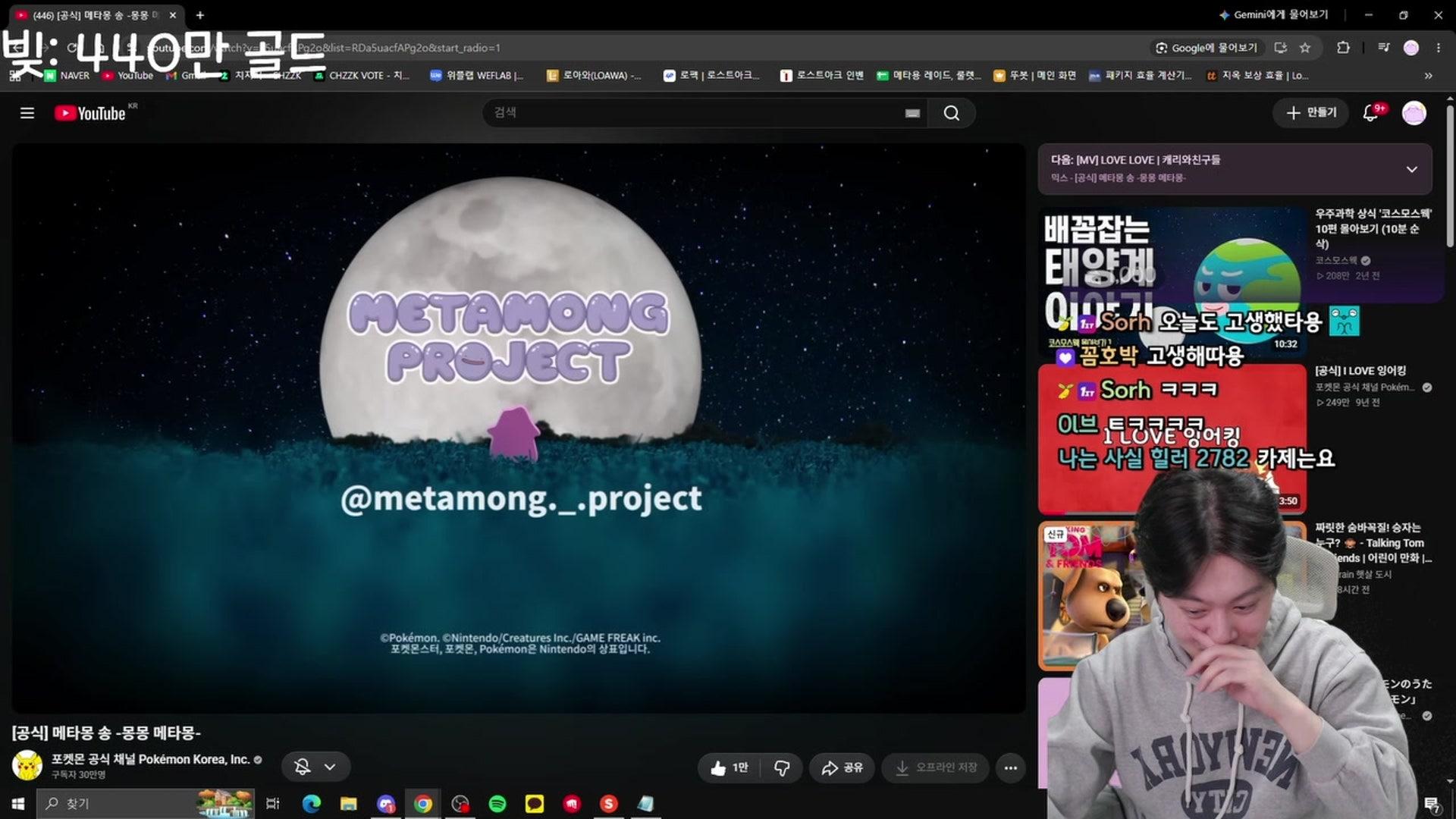Show hidden bookmarks with the double-chevron

click(1428, 76)
